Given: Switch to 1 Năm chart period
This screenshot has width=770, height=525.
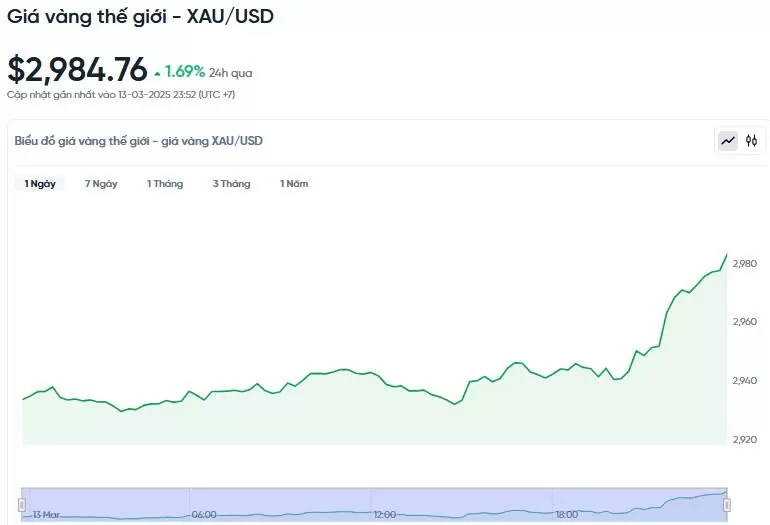Looking at the screenshot, I should (x=294, y=184).
